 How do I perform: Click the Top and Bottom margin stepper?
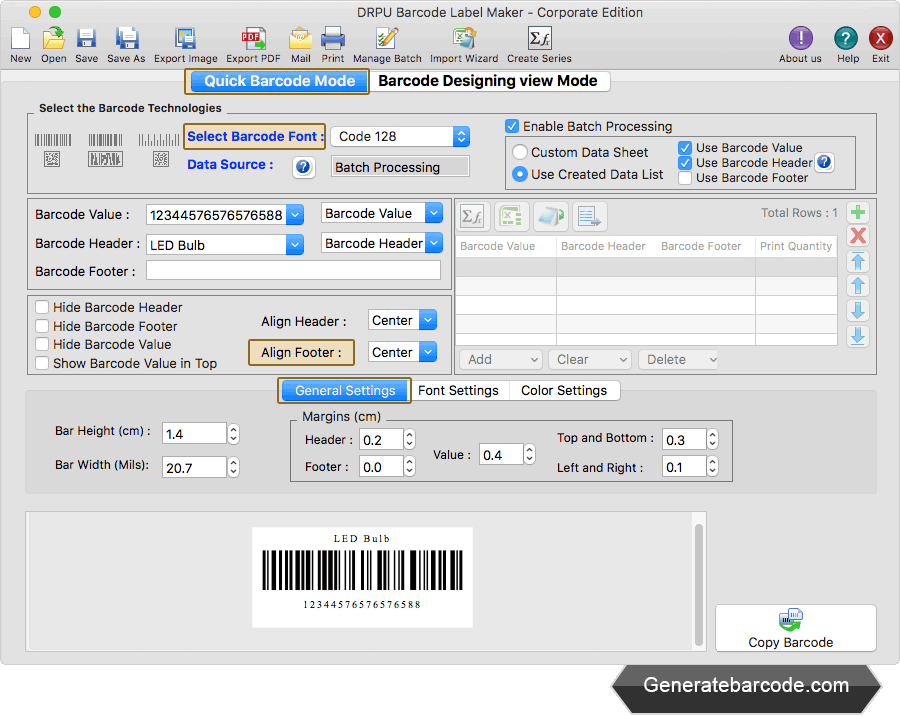click(712, 440)
